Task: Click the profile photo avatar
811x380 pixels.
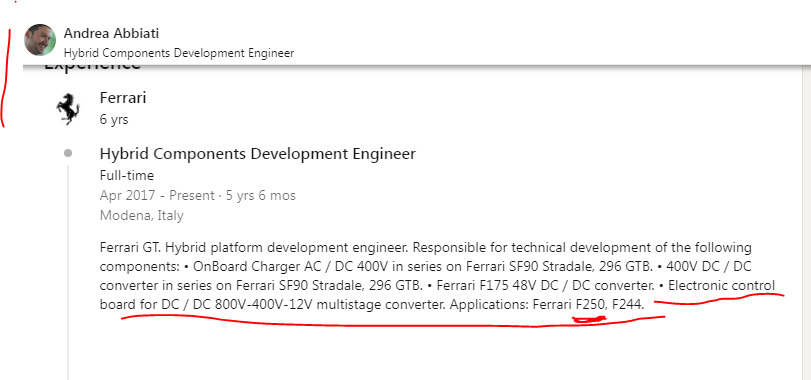Action: [40, 40]
